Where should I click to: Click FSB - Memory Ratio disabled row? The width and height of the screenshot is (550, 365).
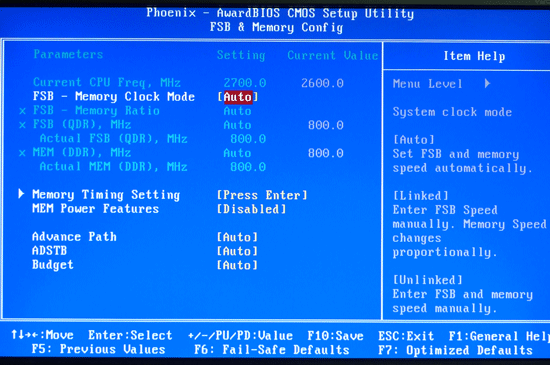click(135, 111)
